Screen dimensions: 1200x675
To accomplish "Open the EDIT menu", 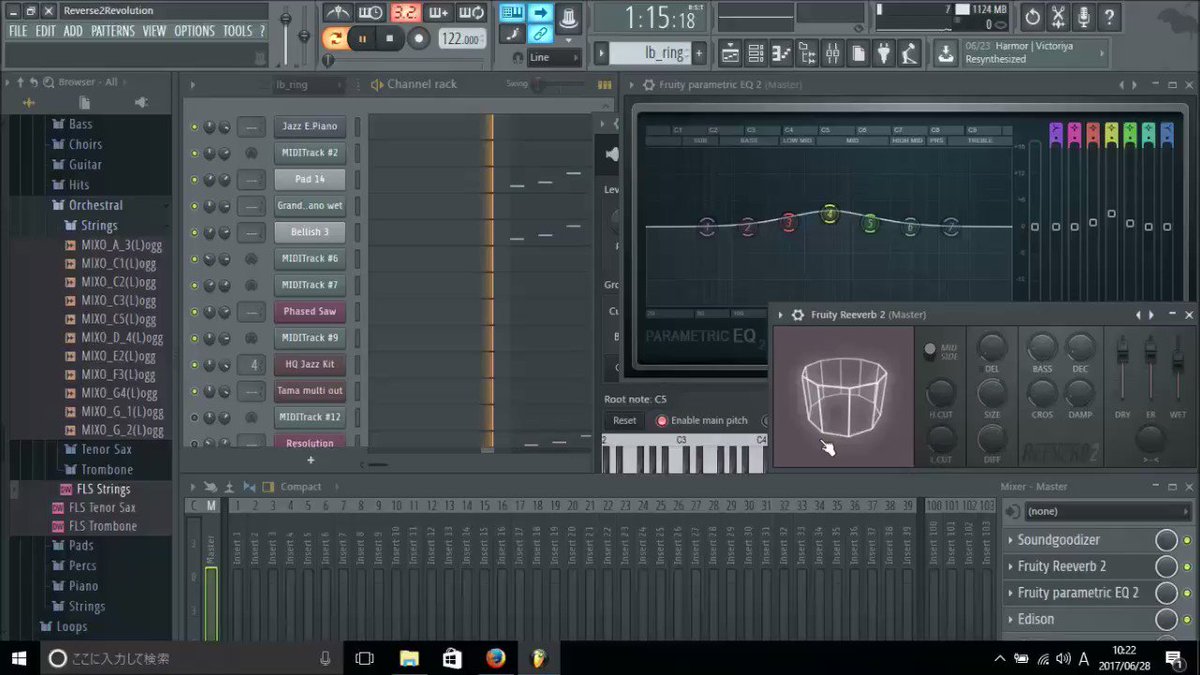I will 45,31.
